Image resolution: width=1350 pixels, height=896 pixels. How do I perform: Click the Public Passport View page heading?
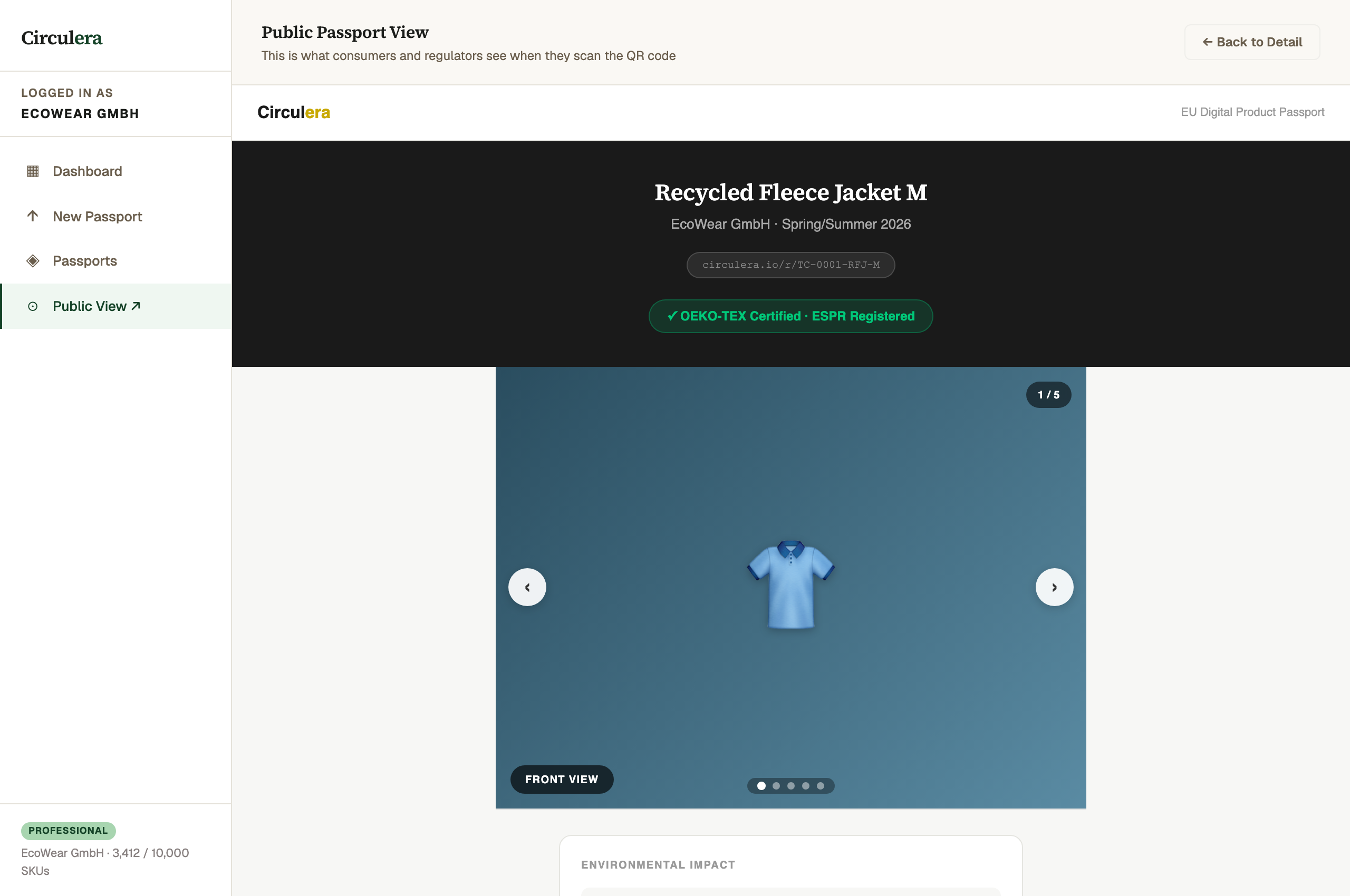click(x=345, y=33)
